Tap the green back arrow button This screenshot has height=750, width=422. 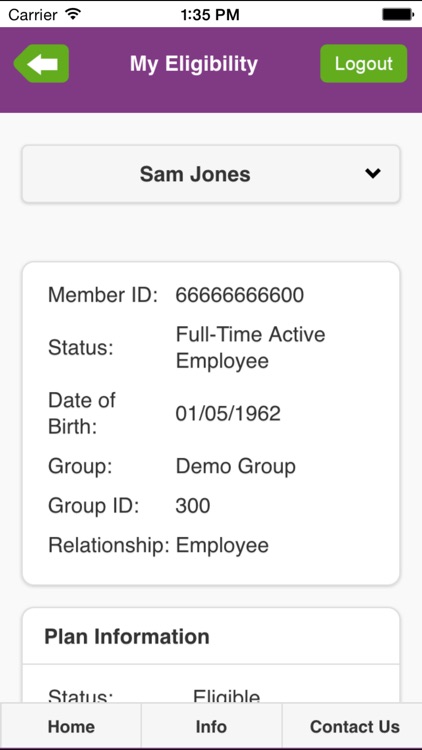(x=42, y=64)
